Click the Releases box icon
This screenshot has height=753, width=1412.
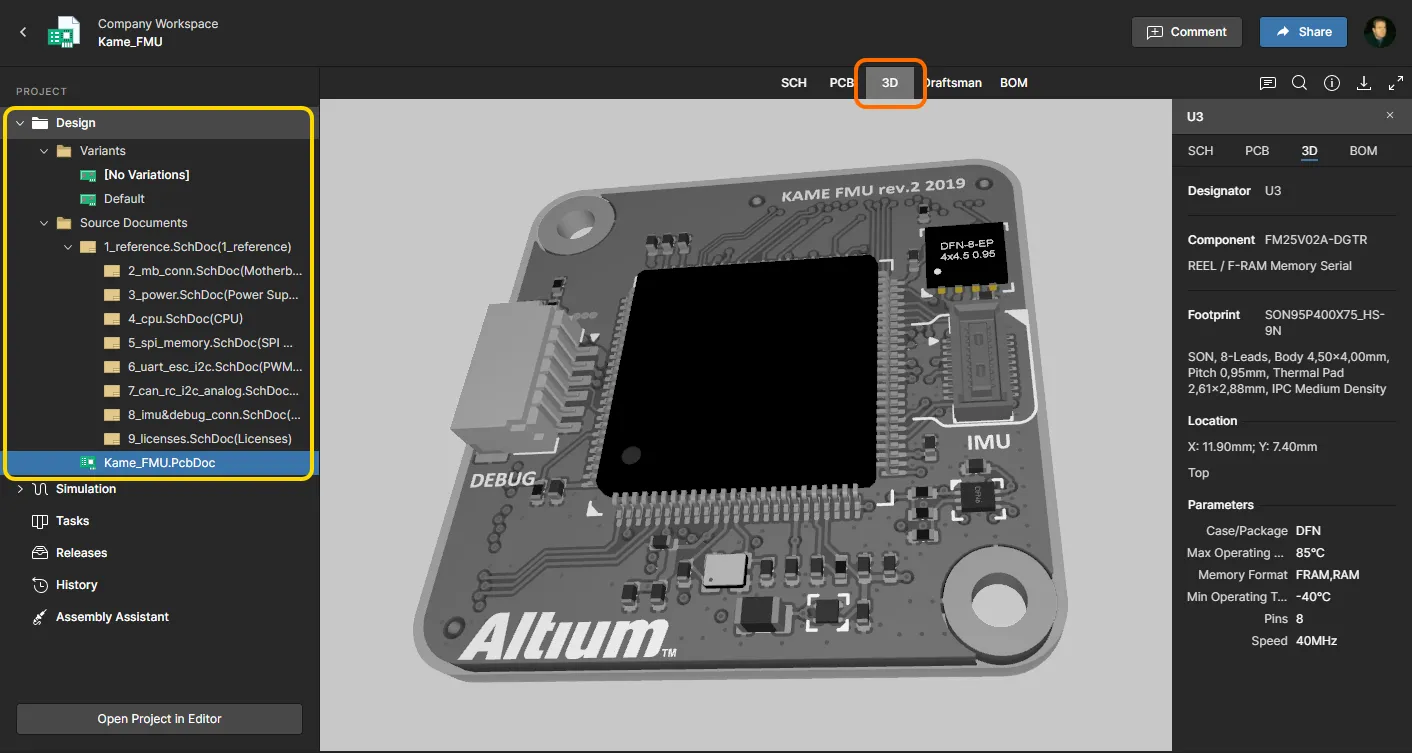(x=40, y=553)
